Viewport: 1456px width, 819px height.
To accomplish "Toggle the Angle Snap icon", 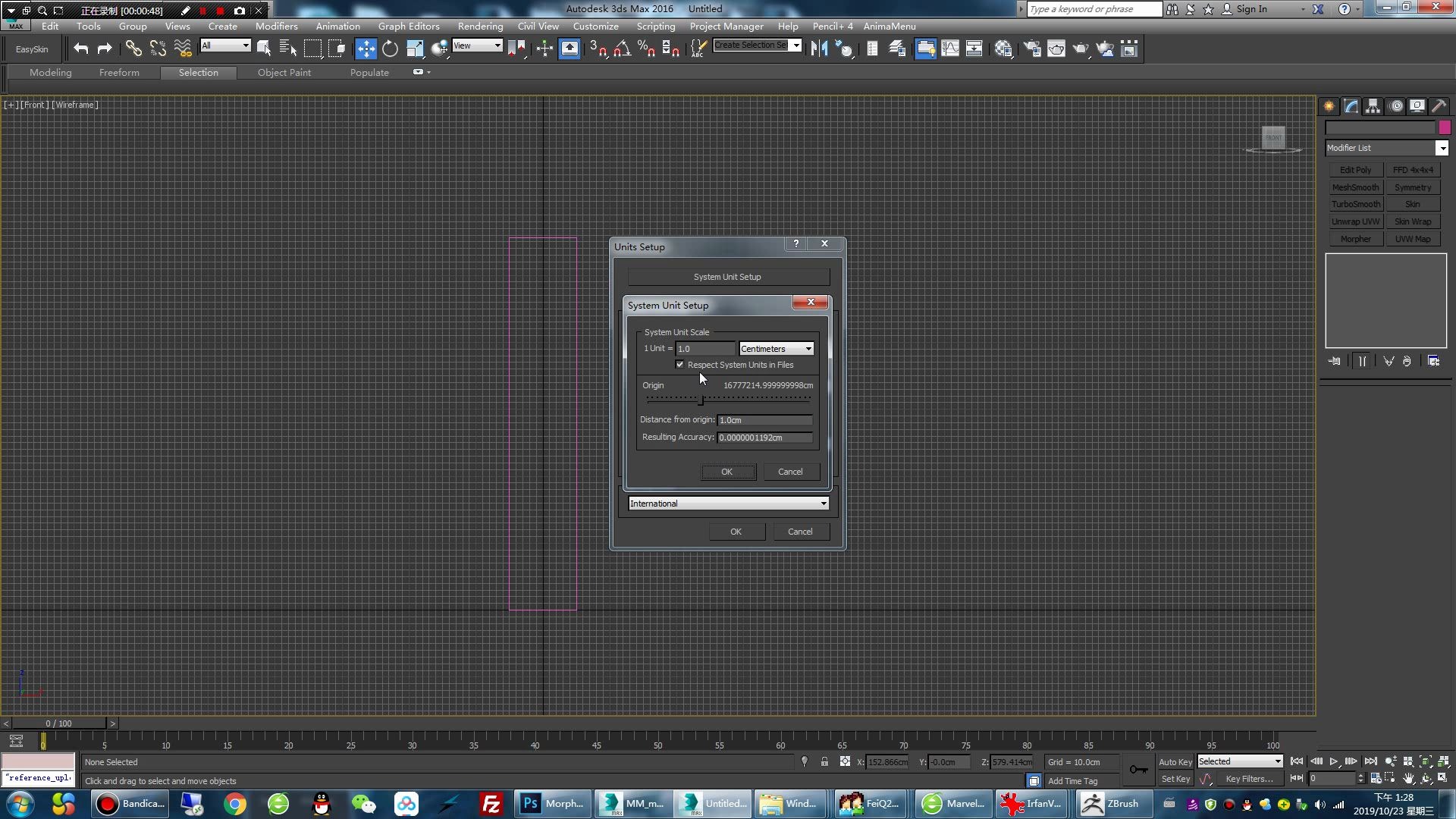I will coord(622,49).
